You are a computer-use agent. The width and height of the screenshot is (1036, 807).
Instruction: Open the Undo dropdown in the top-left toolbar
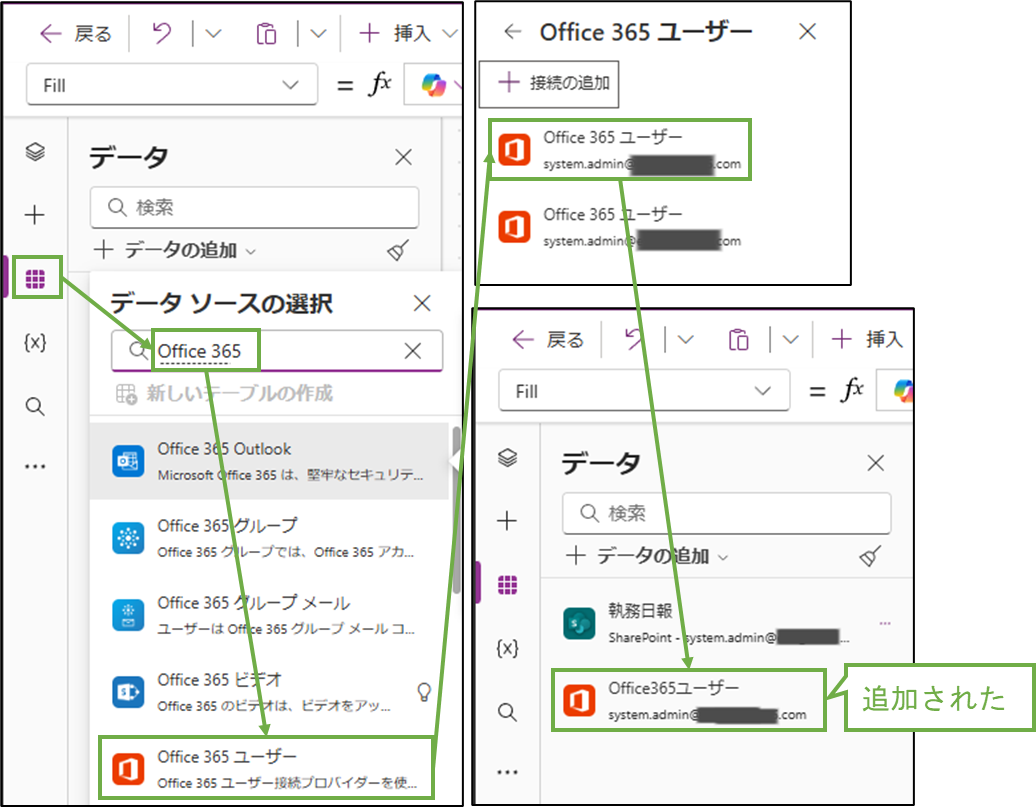point(213,33)
